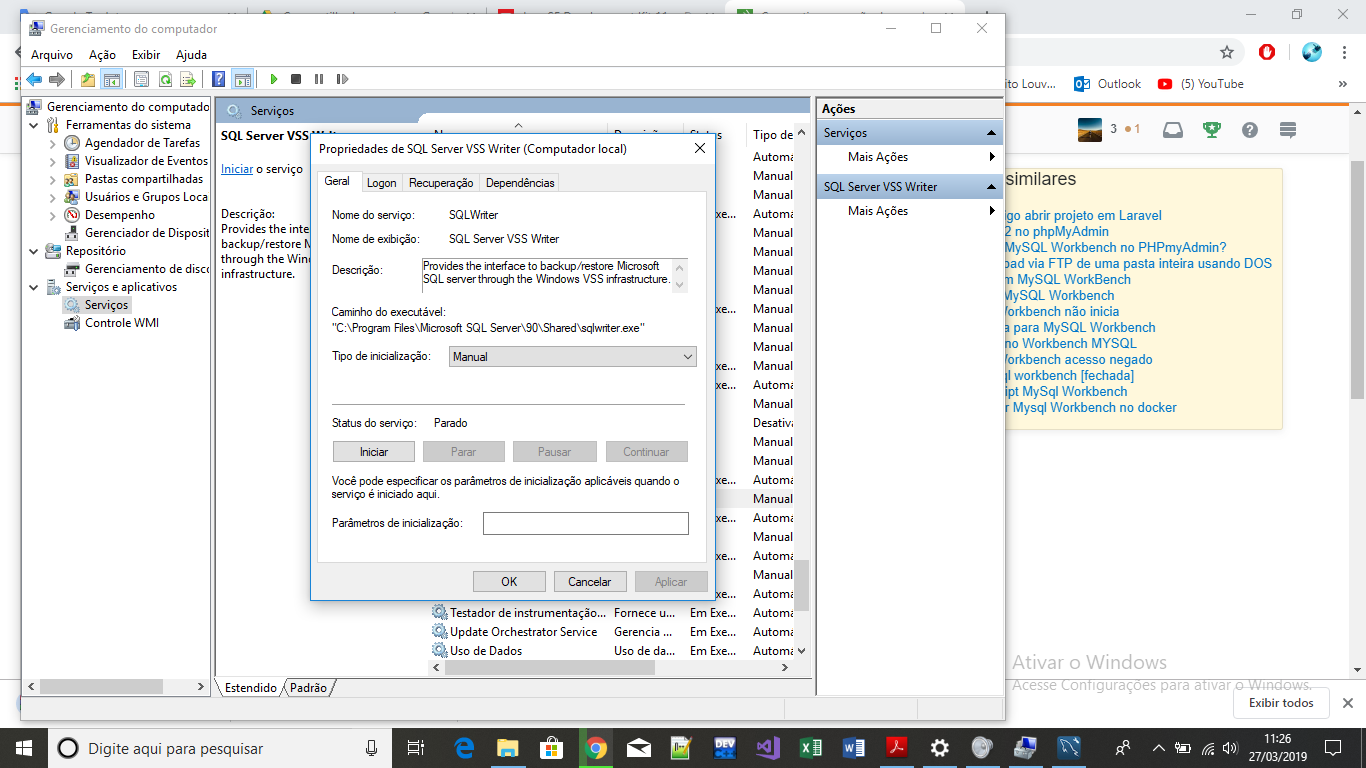The height and width of the screenshot is (768, 1366).
Task: Click the Parâmetros de inicialização input field
Action: pyautogui.click(x=586, y=523)
